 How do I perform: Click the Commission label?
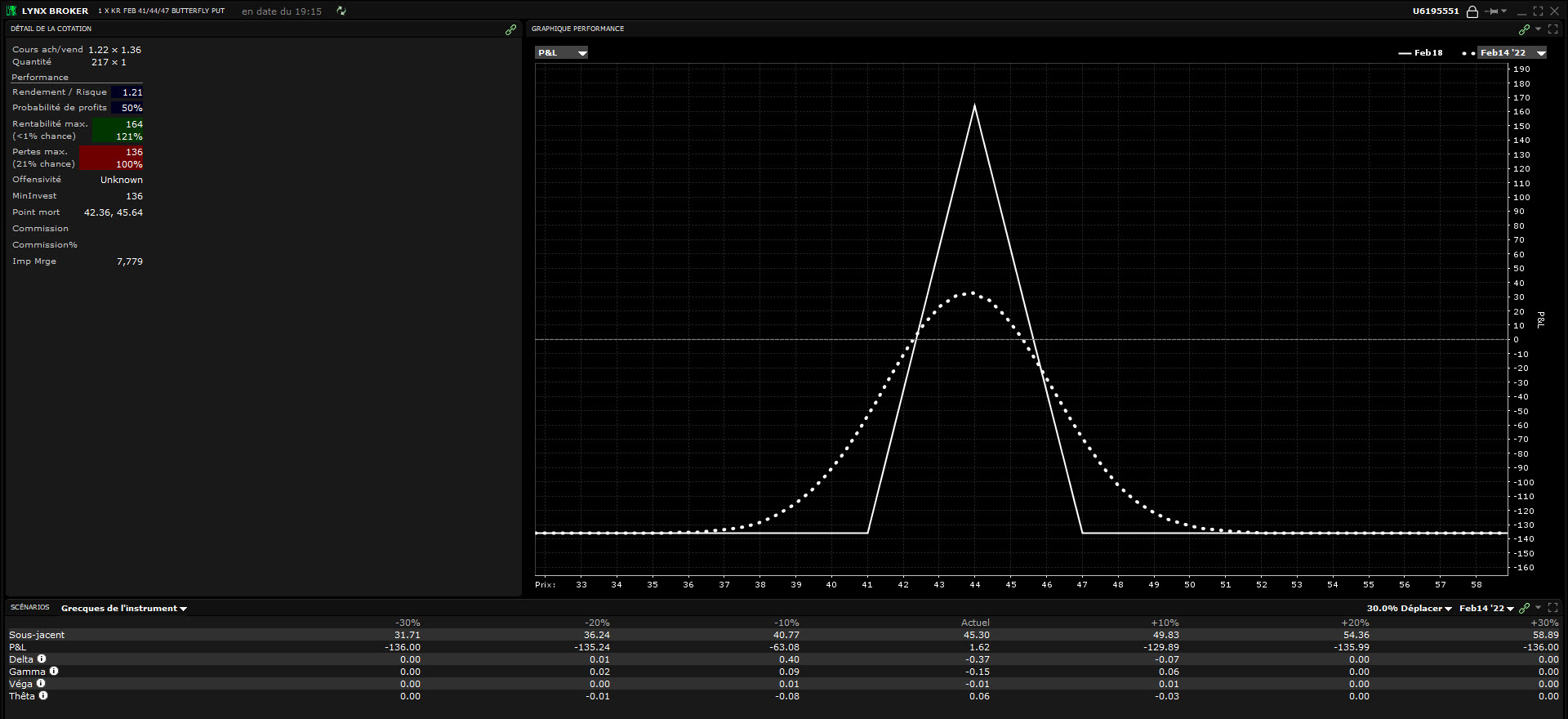[41, 229]
